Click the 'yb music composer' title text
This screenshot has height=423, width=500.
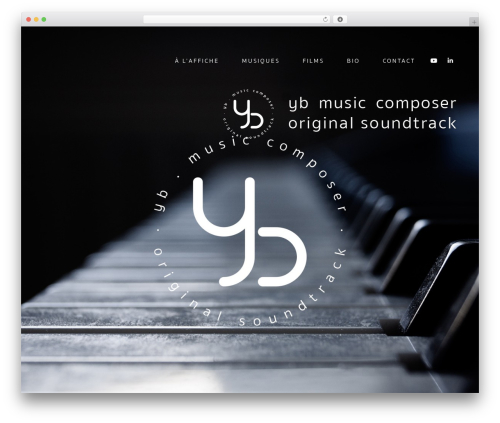click(x=372, y=103)
